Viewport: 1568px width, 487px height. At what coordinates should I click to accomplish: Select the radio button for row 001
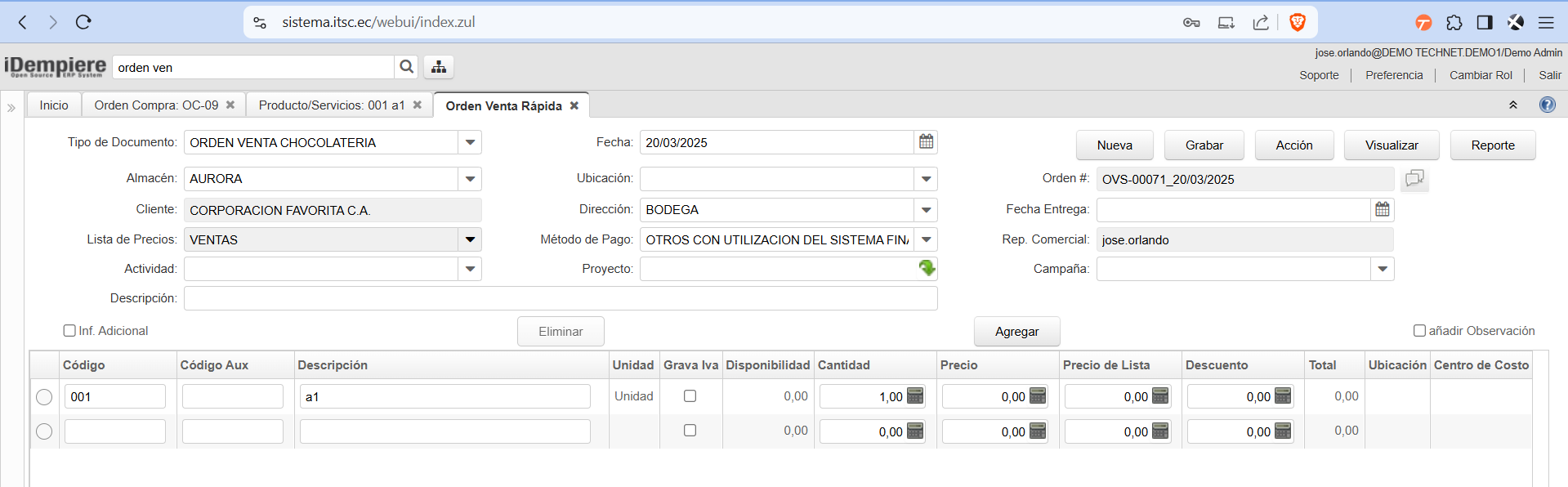pyautogui.click(x=44, y=397)
